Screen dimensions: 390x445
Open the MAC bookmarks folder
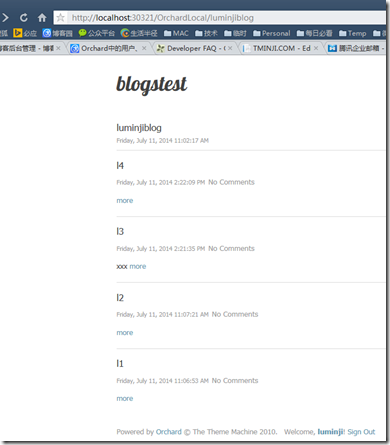[x=176, y=33]
